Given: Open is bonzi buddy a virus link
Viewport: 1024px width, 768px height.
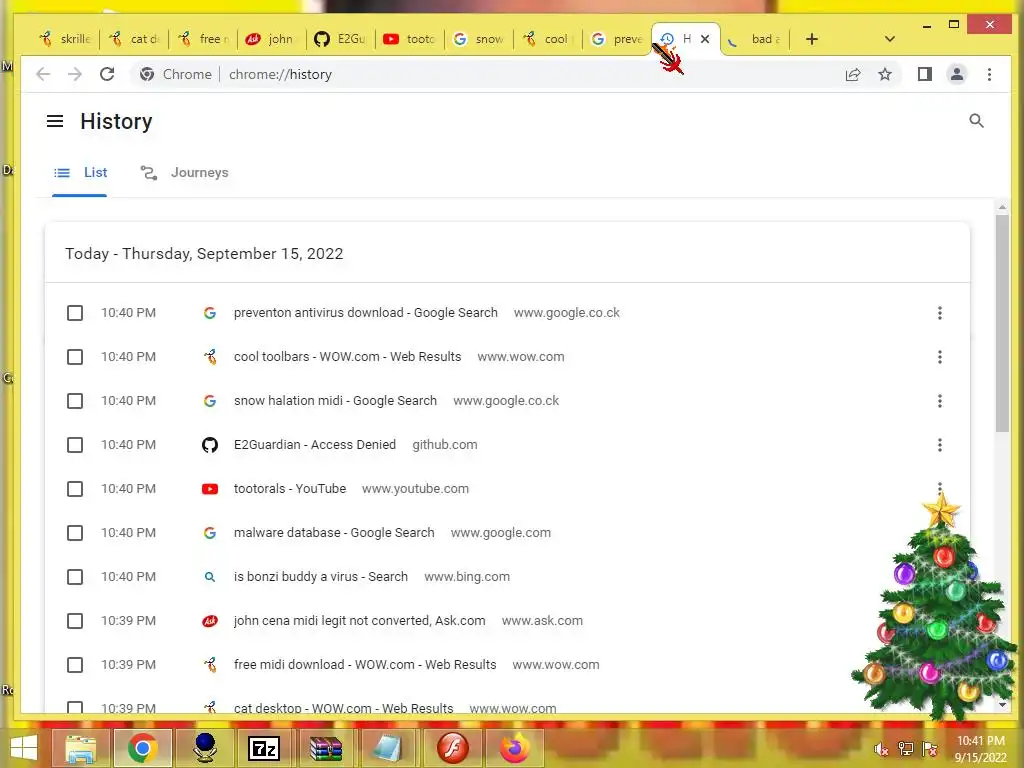Looking at the screenshot, I should coord(321,577).
